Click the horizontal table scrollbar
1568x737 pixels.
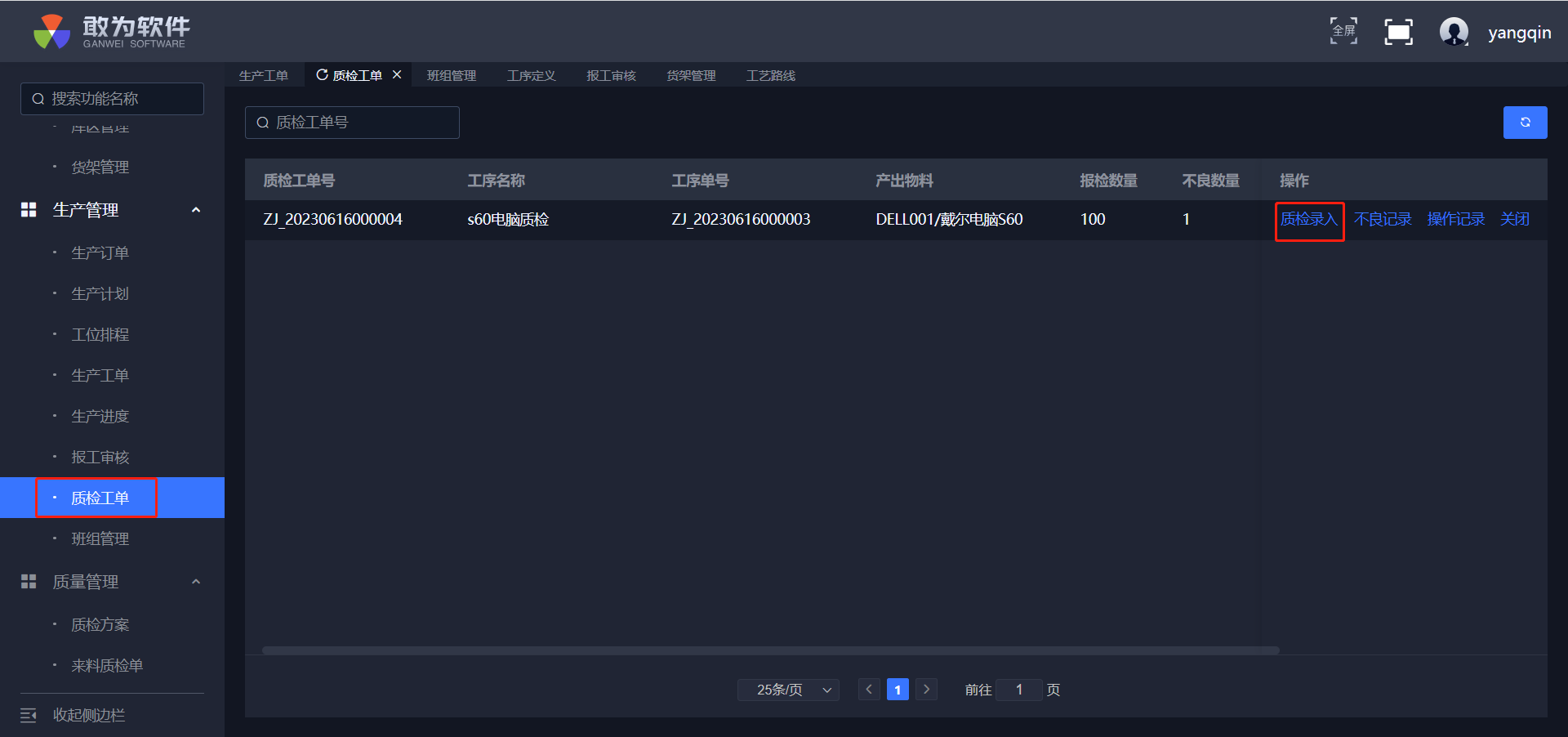(x=770, y=650)
